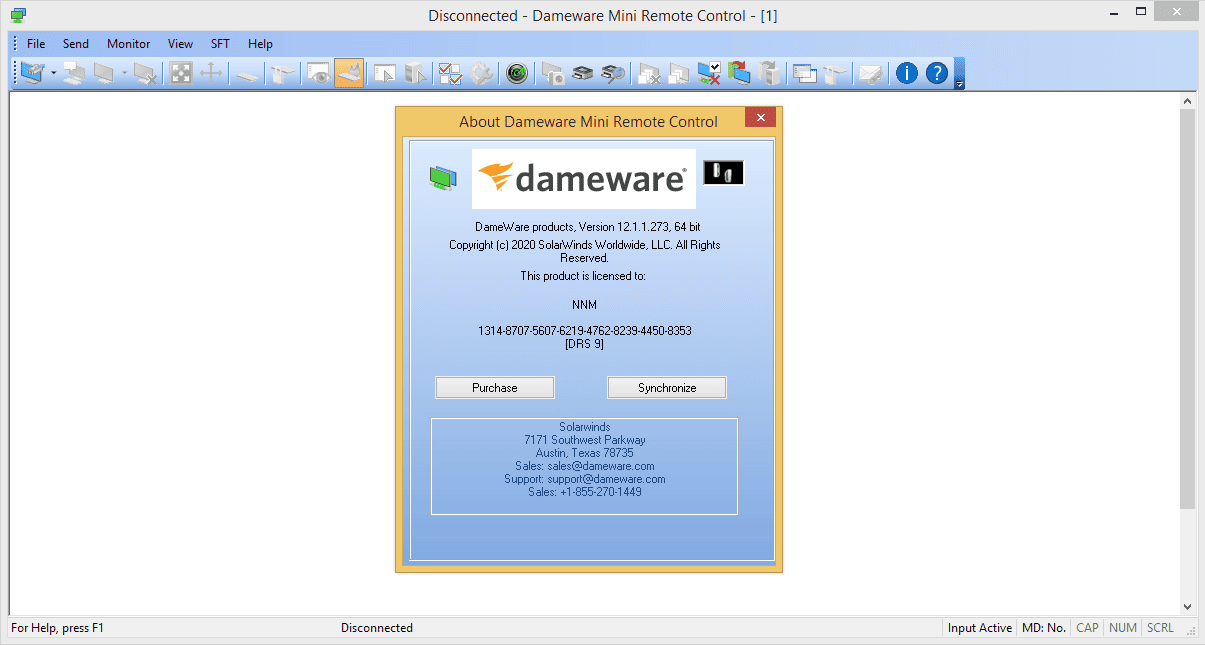The image size is (1205, 645).
Task: Click the dameware logo image
Action: click(584, 179)
